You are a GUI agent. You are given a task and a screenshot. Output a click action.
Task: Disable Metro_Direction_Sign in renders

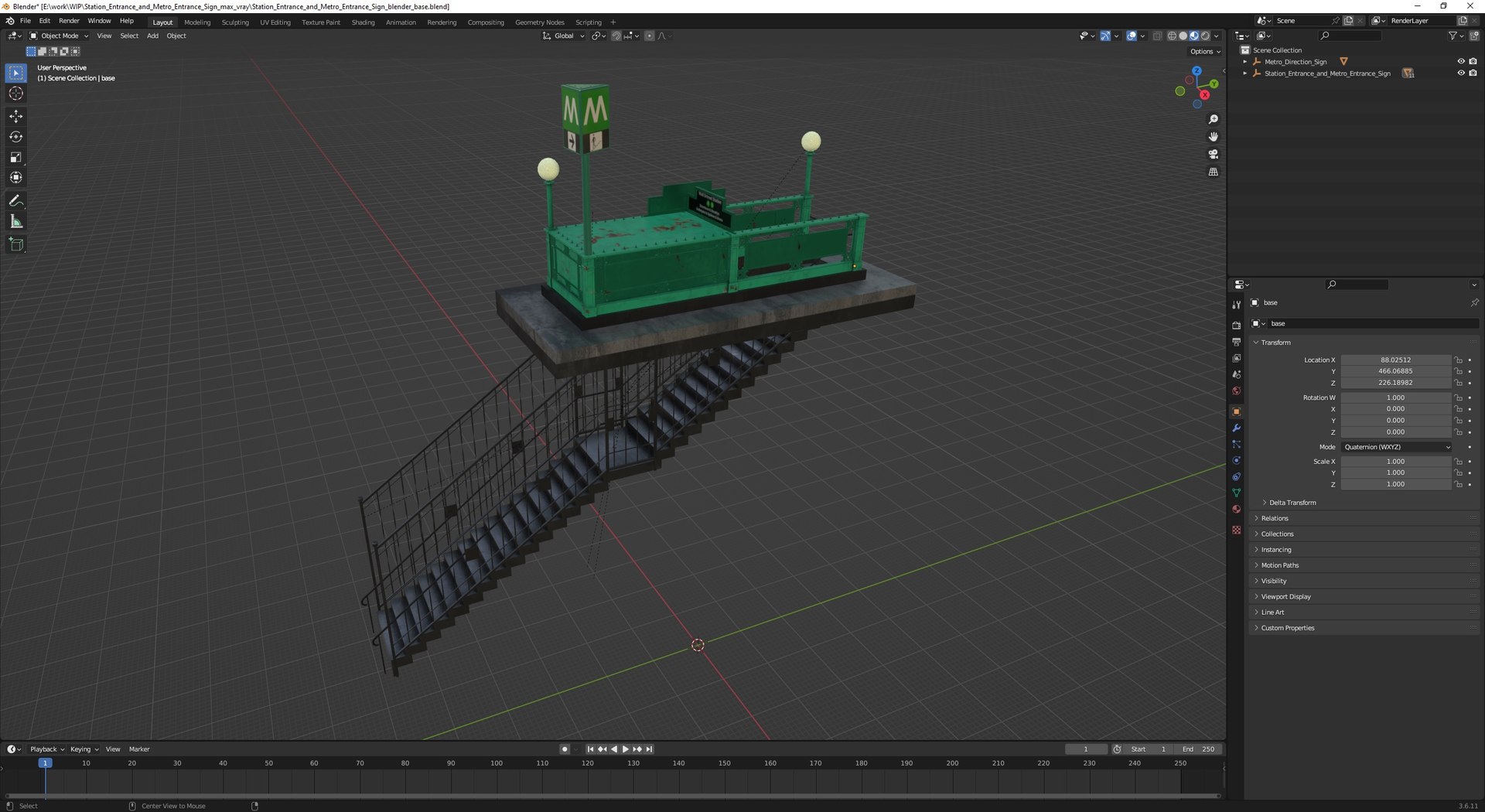[1473, 61]
